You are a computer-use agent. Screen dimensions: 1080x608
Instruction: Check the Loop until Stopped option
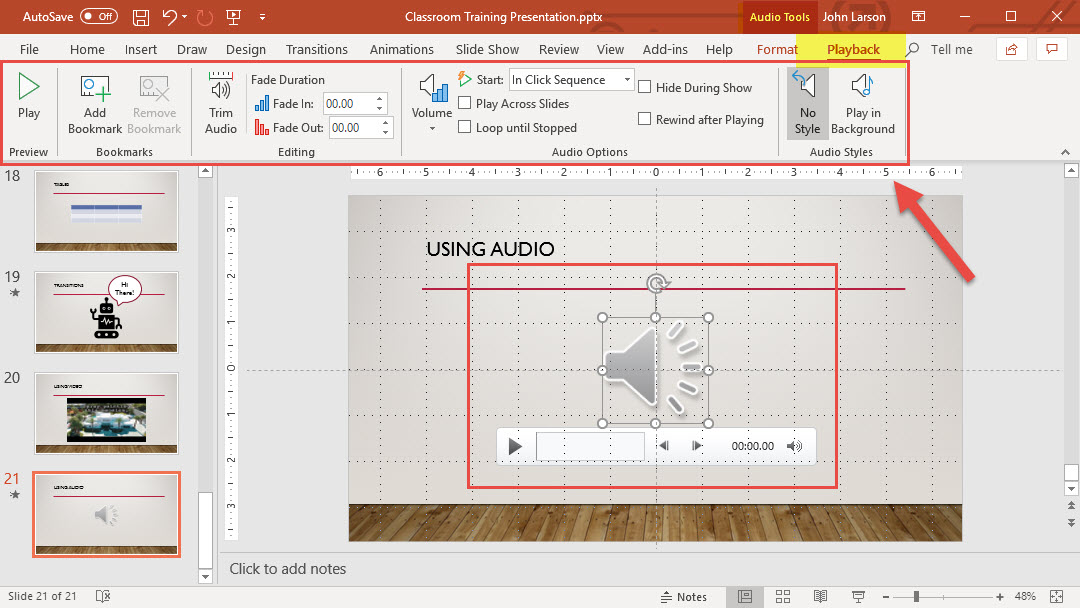(x=465, y=127)
